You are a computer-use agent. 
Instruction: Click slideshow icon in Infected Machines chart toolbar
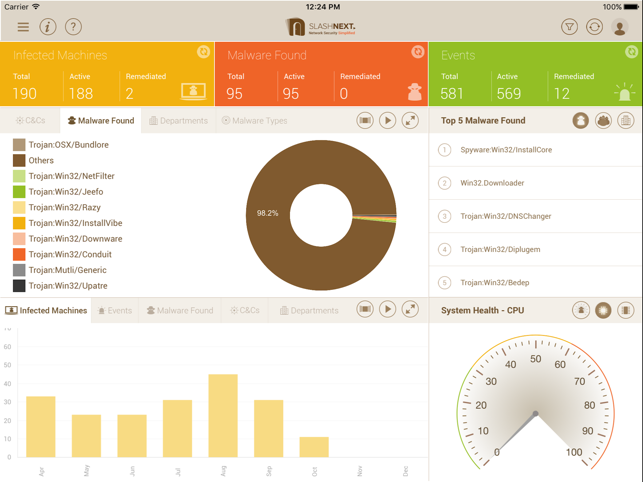[365, 309]
